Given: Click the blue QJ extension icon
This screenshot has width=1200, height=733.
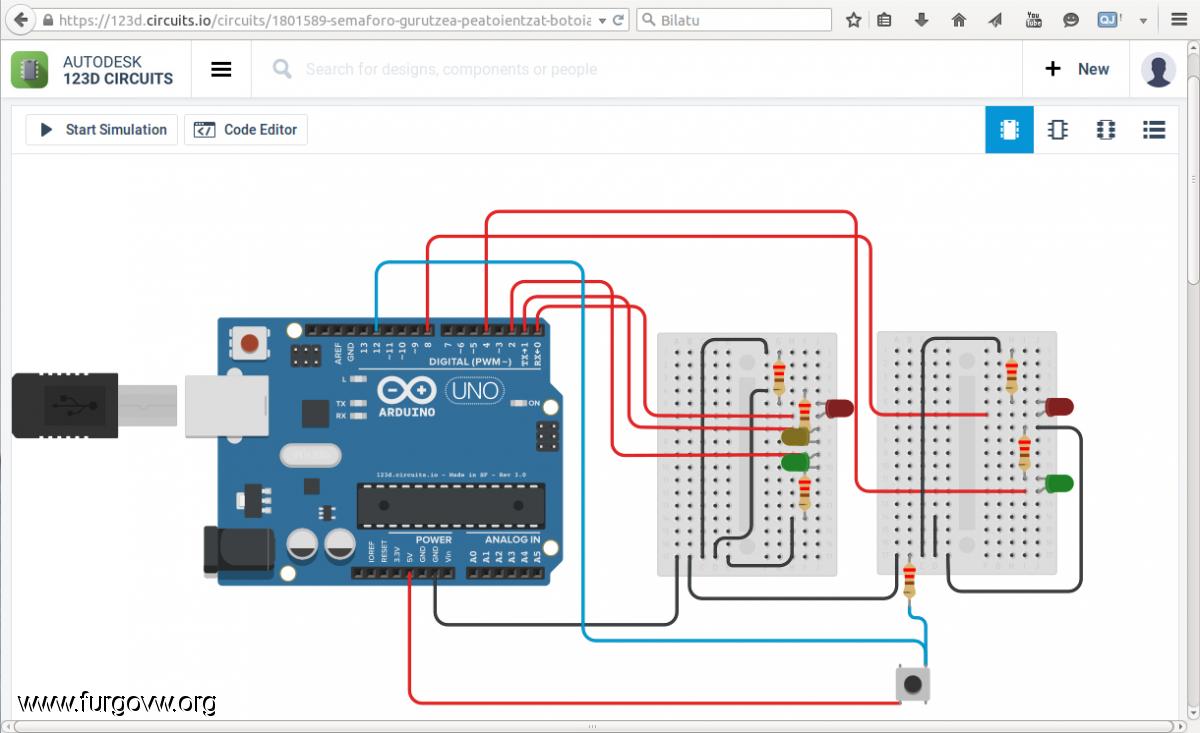Looking at the screenshot, I should [1107, 19].
